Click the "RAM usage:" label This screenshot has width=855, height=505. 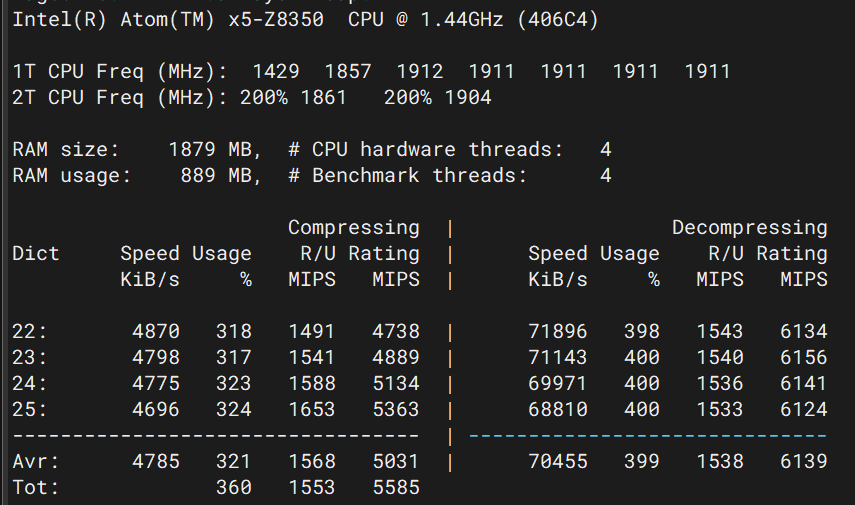click(71, 176)
